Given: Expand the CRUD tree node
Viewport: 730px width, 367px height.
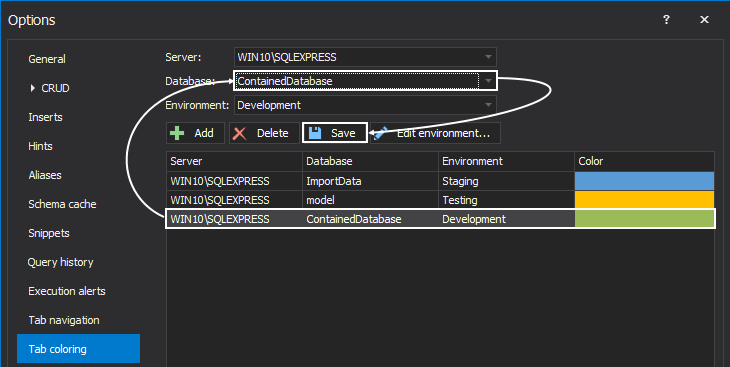Looking at the screenshot, I should (x=32, y=88).
